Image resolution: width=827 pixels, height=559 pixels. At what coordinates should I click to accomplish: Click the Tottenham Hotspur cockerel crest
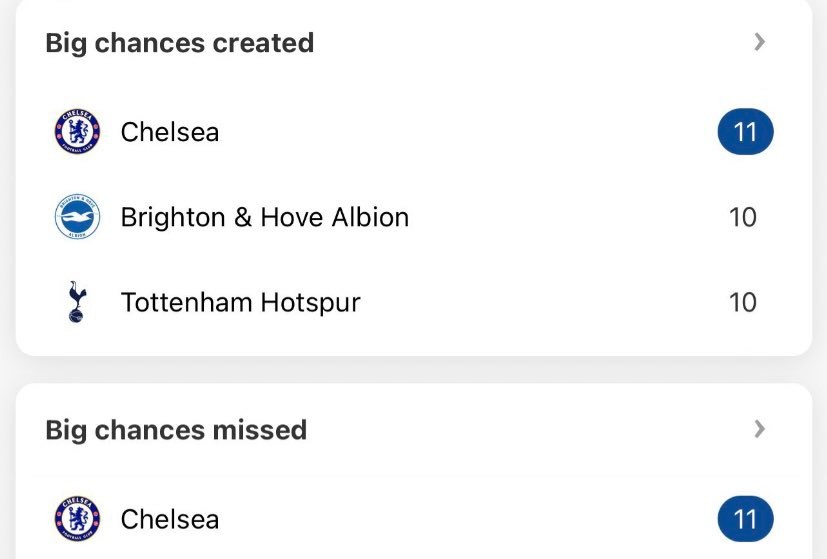(77, 302)
